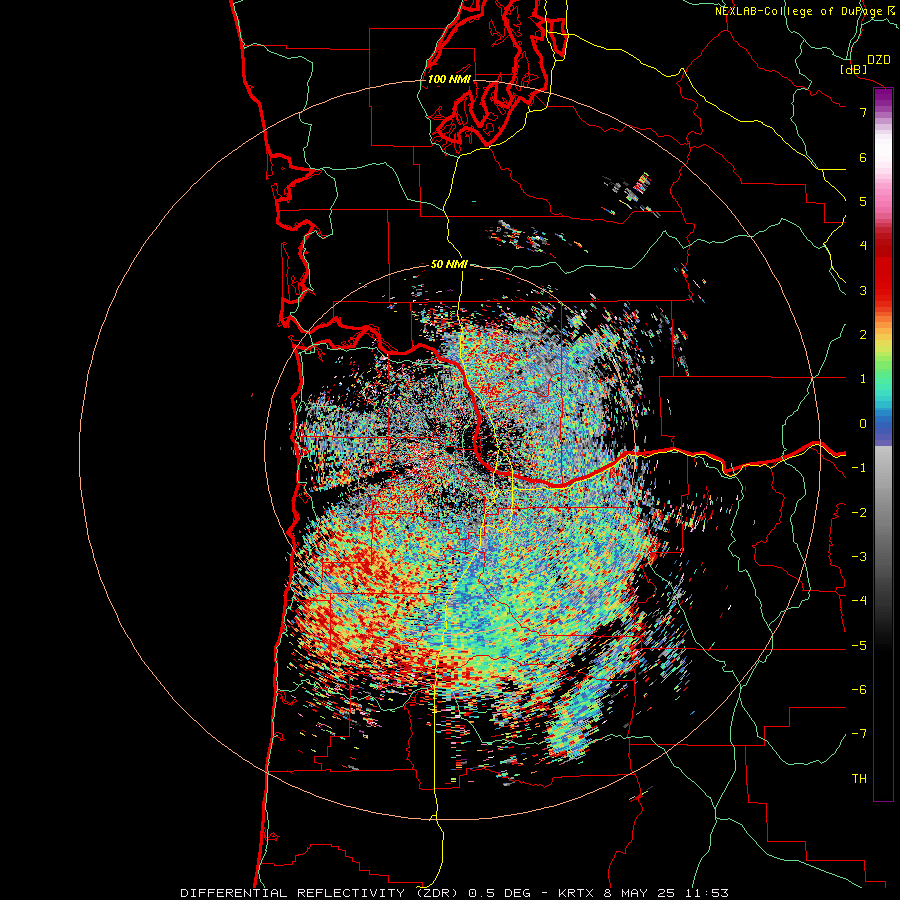Click the -4 value on the color scale
Viewport: 900px width, 900px height.
(859, 601)
